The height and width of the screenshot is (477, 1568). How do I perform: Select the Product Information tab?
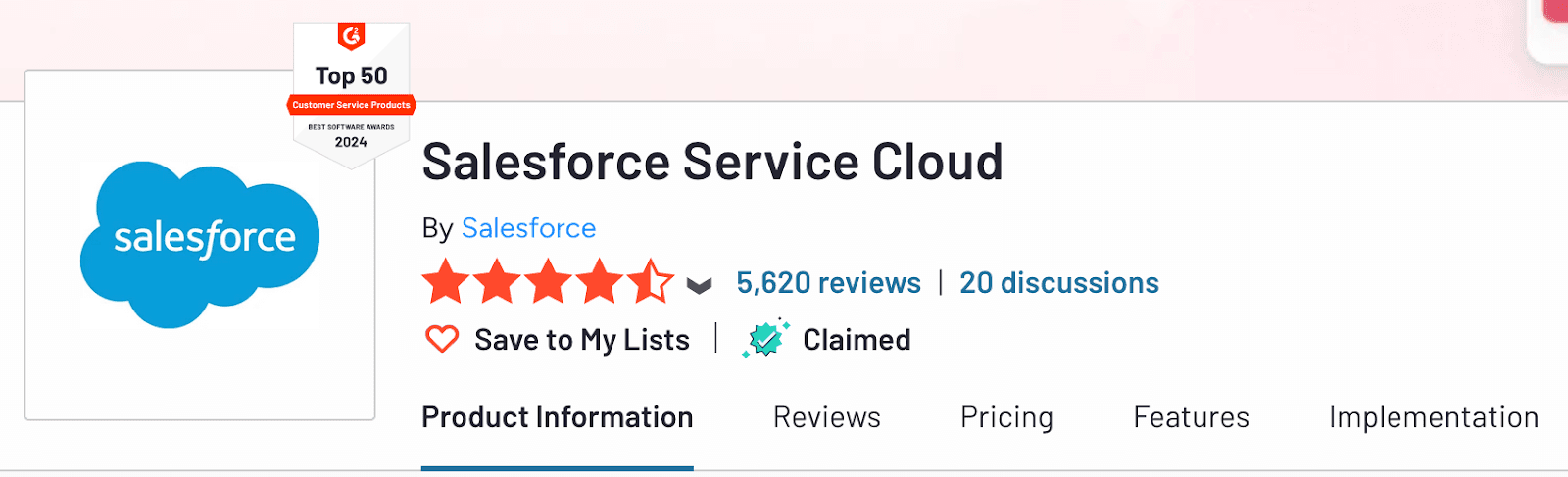557,417
